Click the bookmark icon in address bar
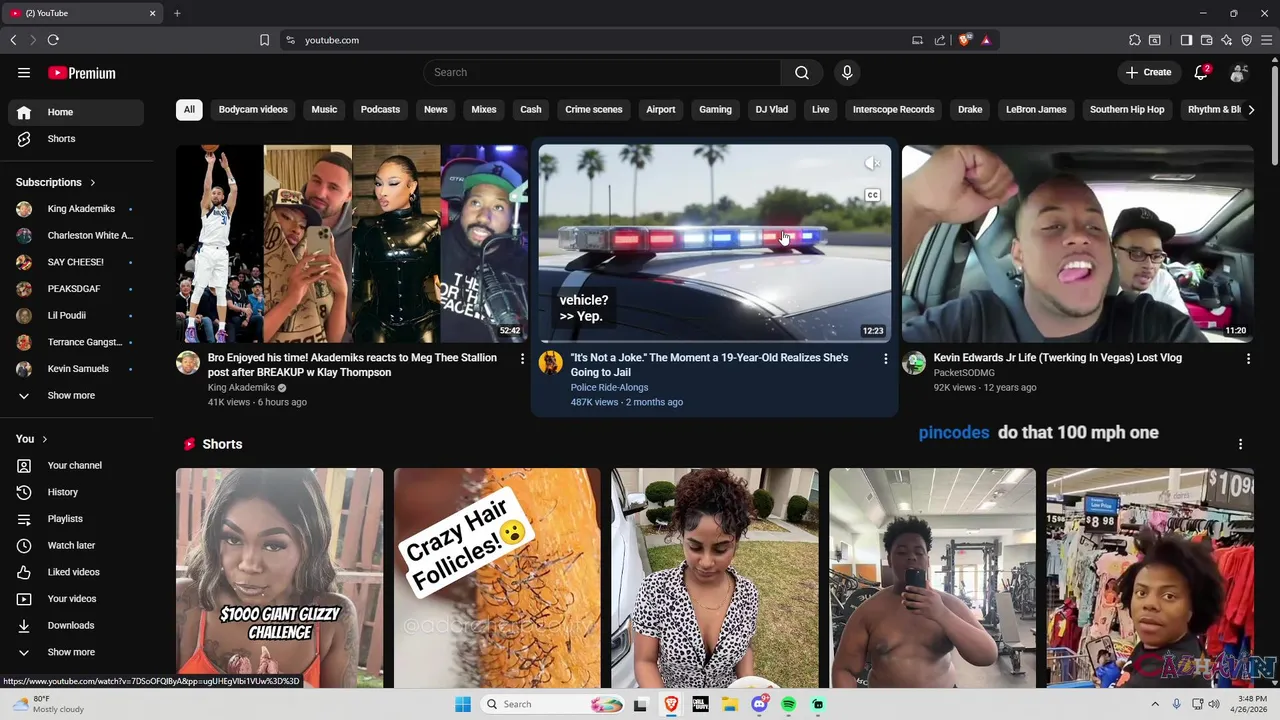Viewport: 1280px width, 720px height. 264,40
